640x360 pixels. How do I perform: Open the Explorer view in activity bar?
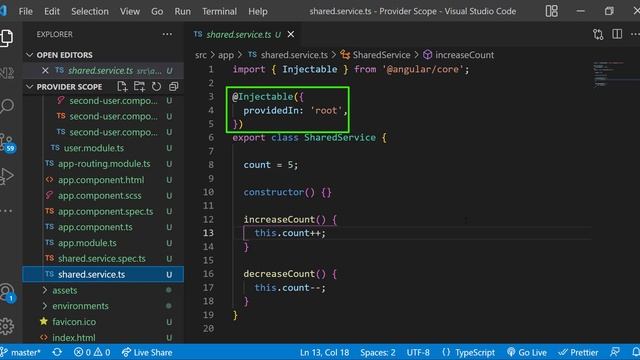[x=7, y=38]
